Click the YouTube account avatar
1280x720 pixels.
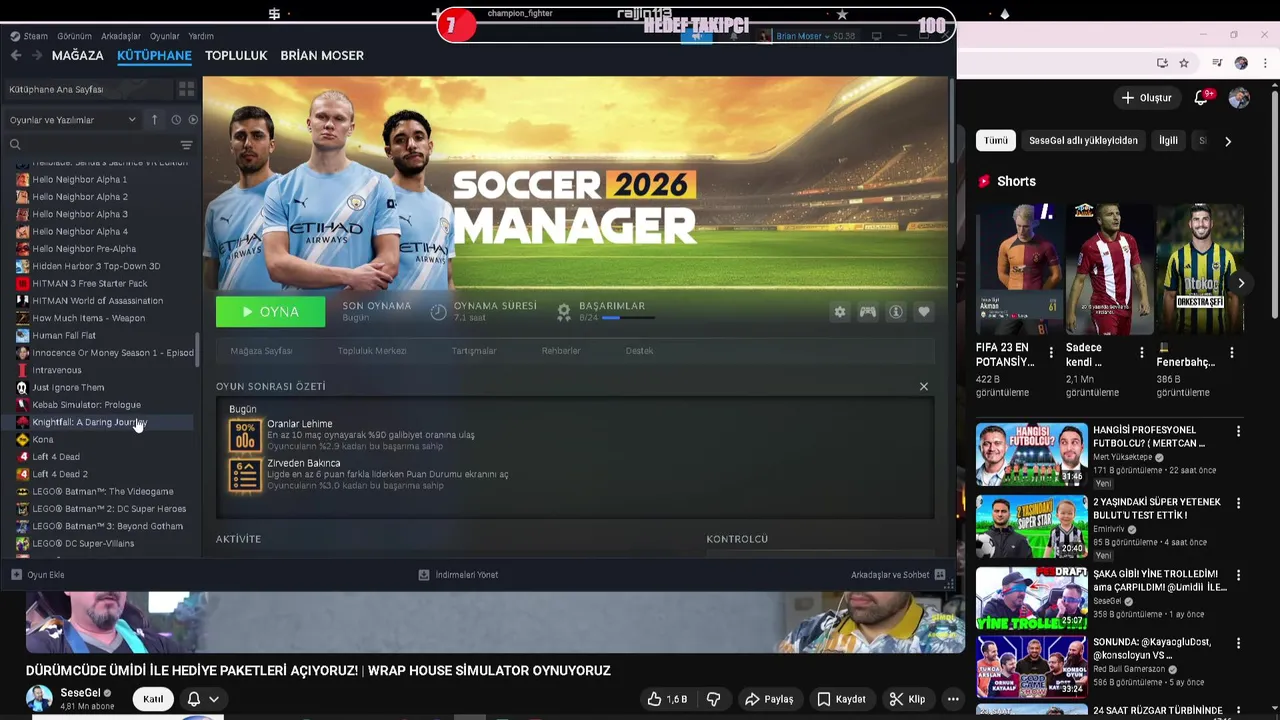[1239, 97]
